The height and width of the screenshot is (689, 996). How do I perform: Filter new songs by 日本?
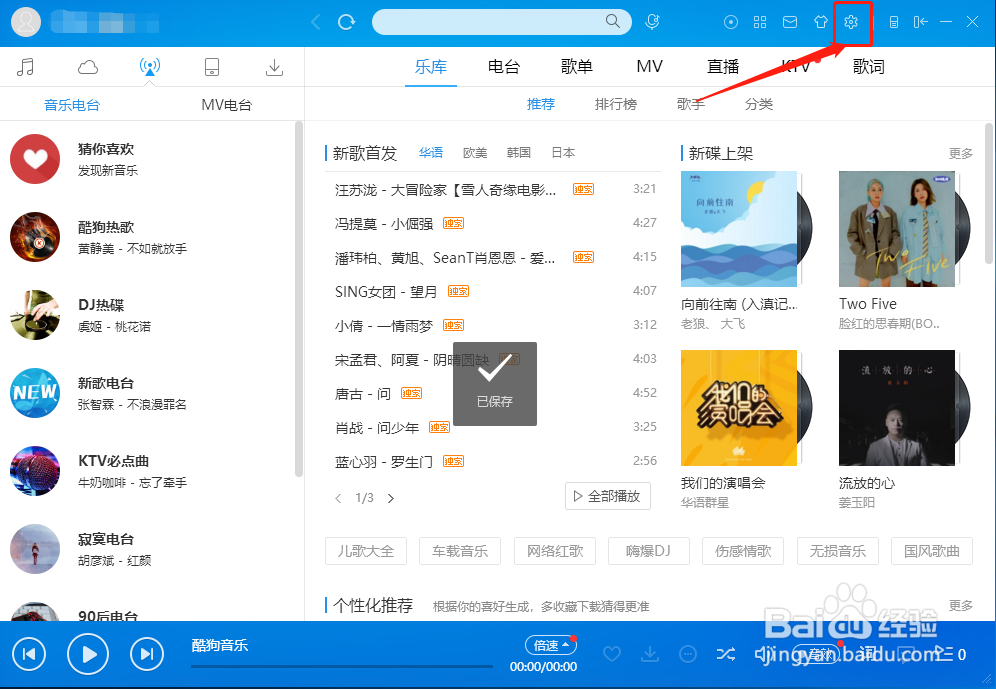tap(563, 152)
